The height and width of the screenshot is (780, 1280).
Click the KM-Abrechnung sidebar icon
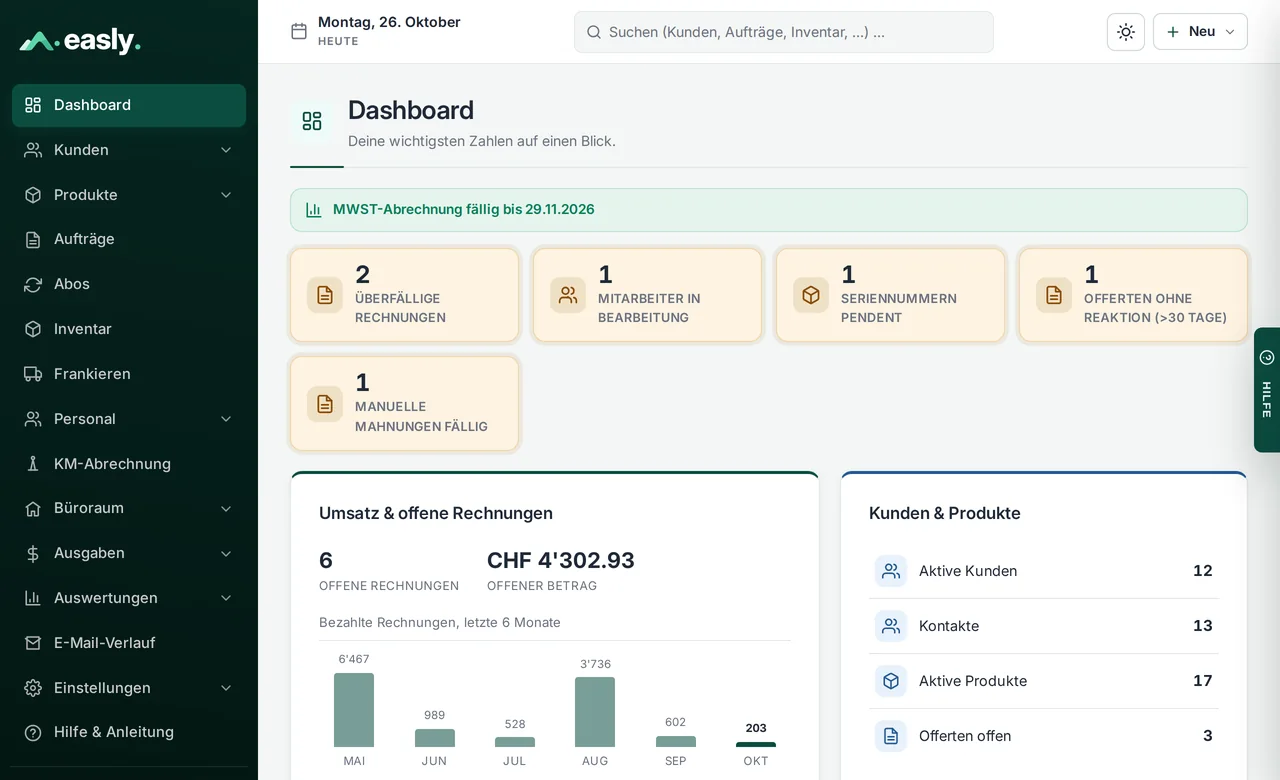33,464
